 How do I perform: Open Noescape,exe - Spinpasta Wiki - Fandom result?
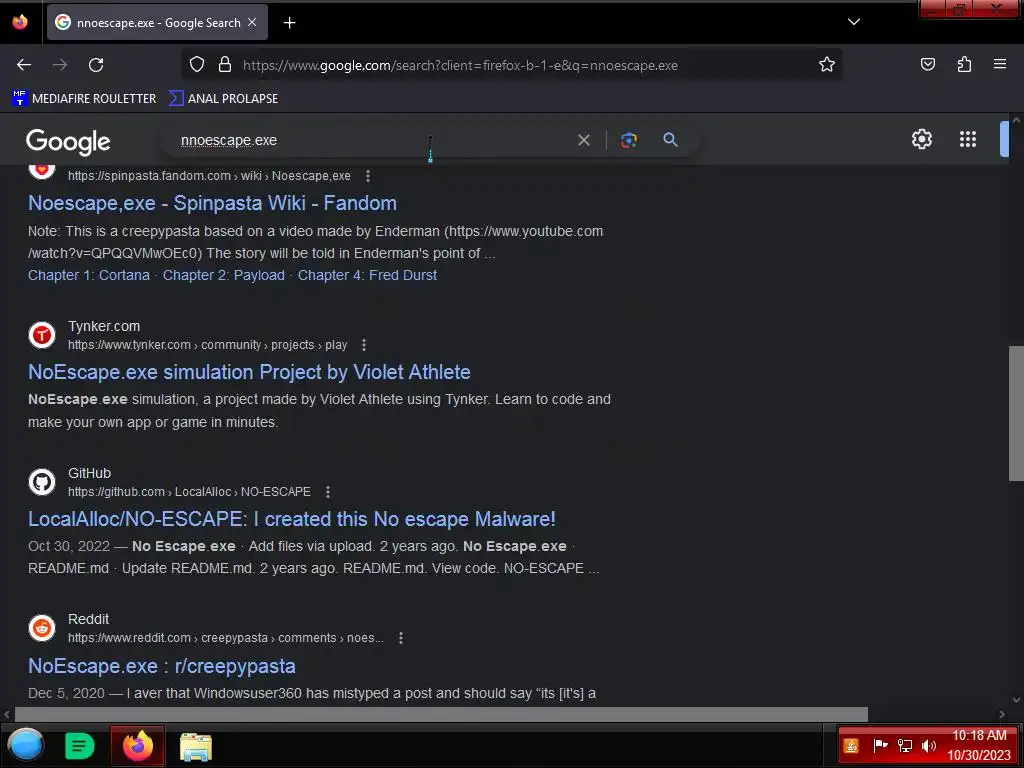tap(212, 203)
